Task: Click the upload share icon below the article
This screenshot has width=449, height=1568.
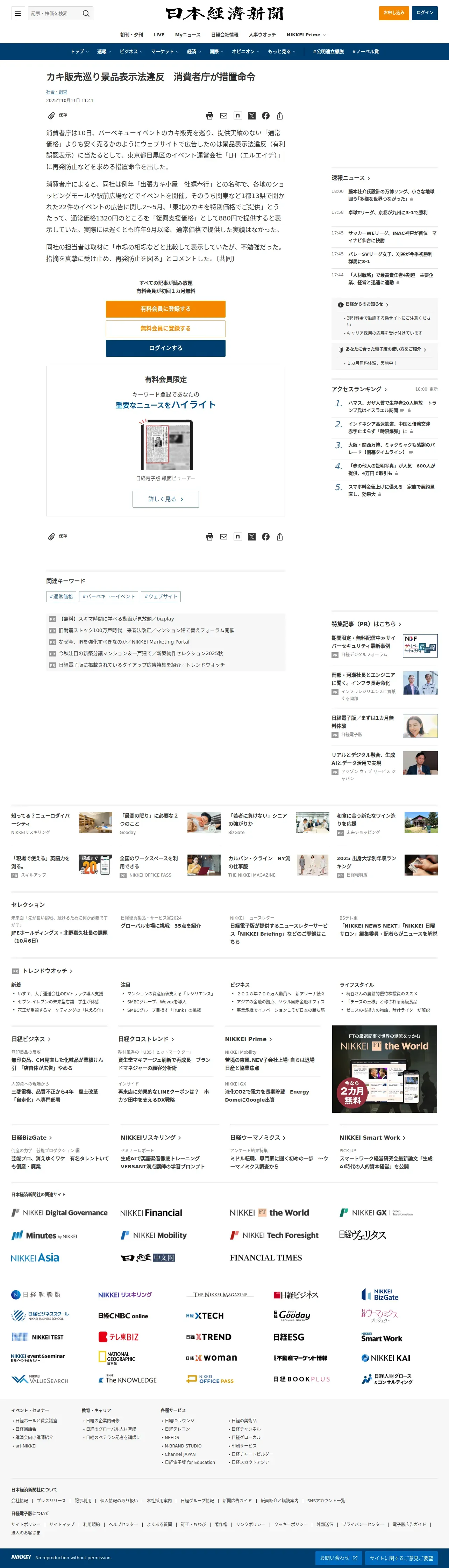Action: [280, 537]
